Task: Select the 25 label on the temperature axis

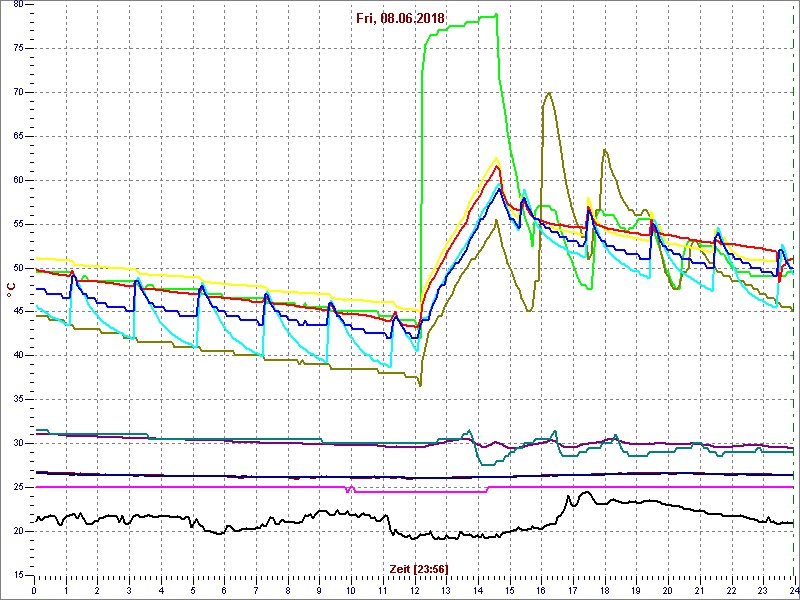Action: coord(17,487)
